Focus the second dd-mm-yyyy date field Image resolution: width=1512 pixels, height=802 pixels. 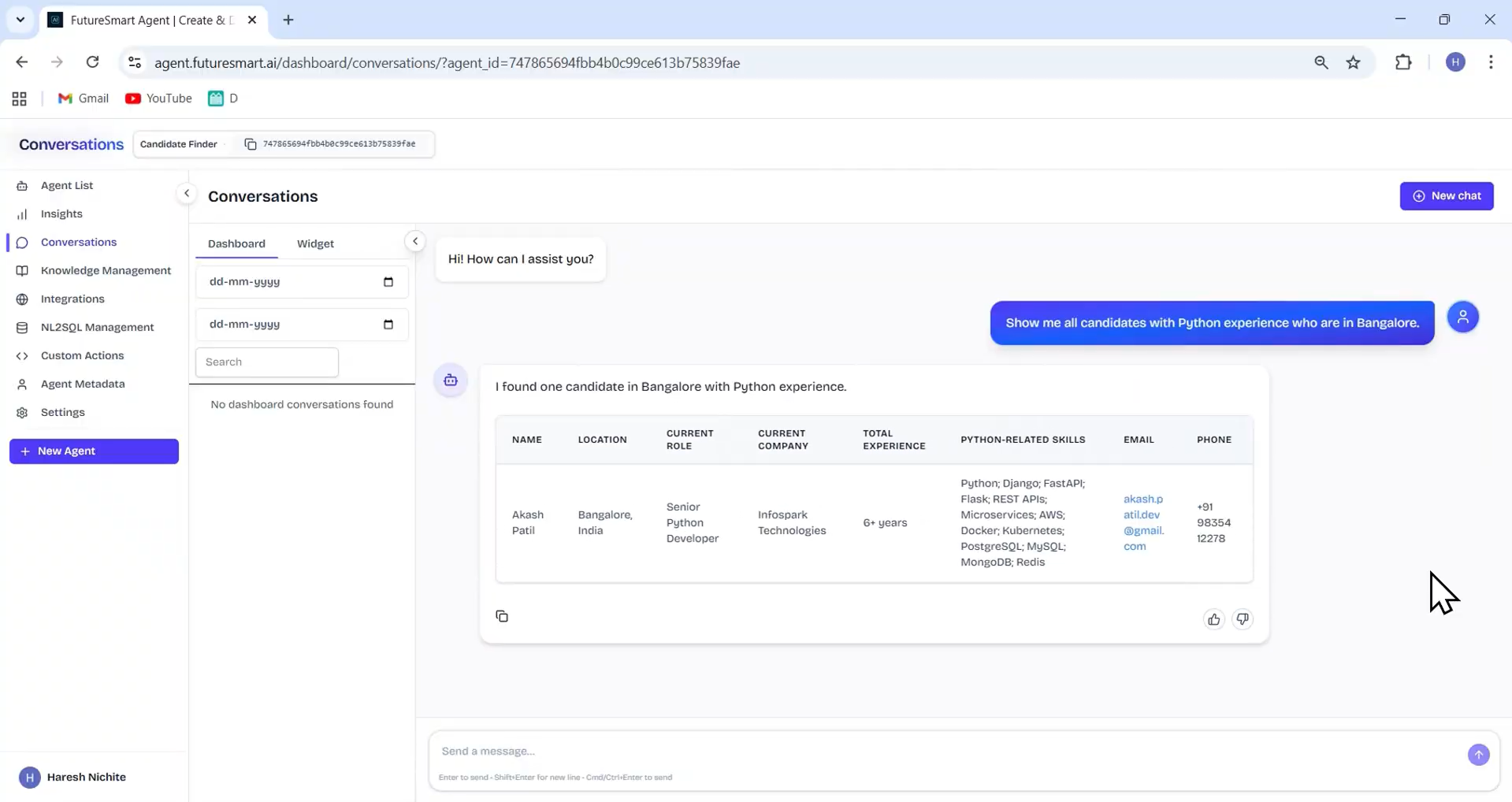[302, 325]
